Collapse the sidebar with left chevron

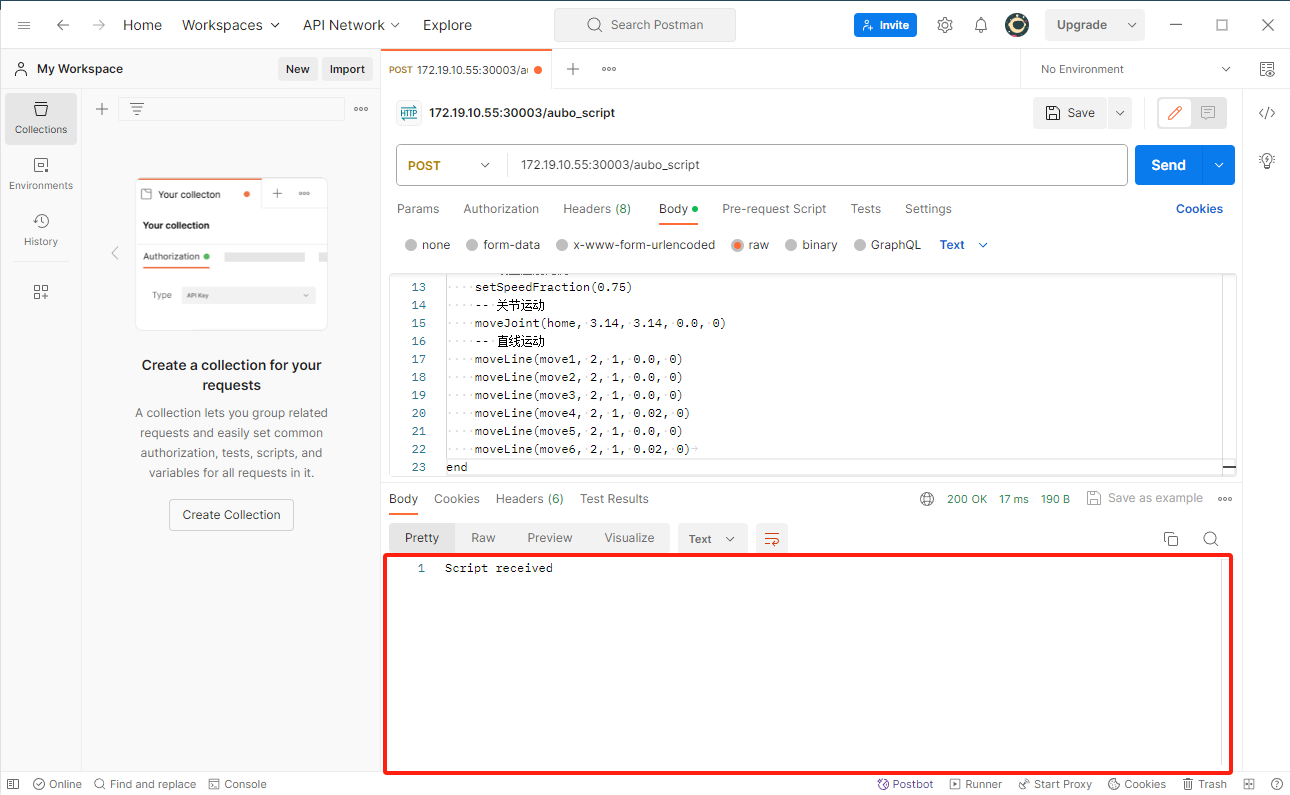tap(114, 253)
